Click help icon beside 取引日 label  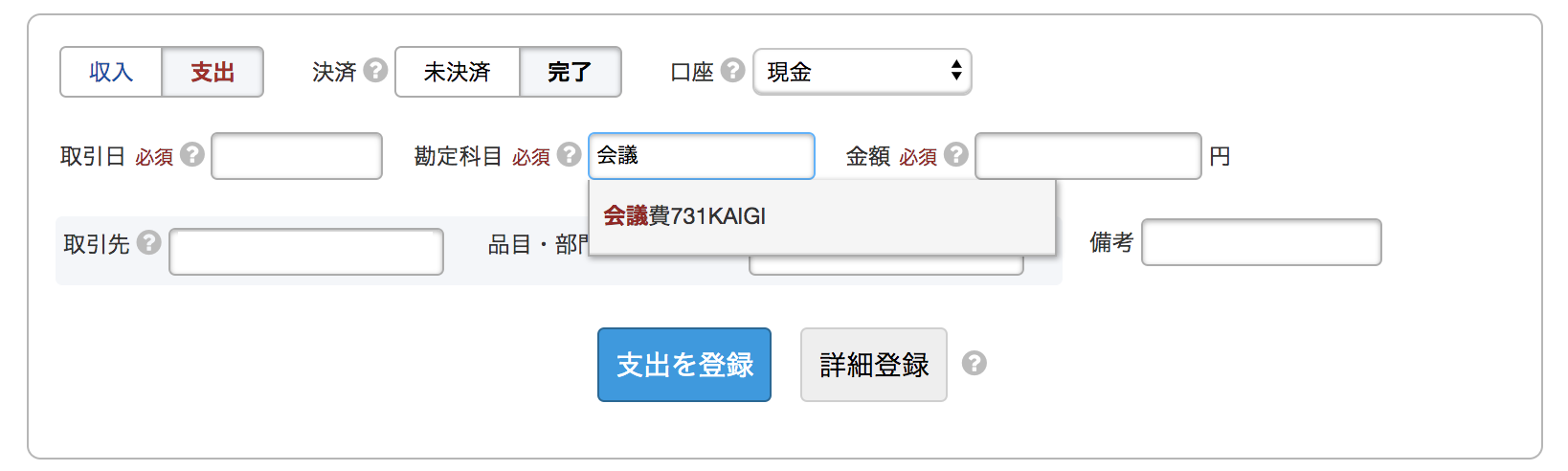pyautogui.click(x=192, y=155)
